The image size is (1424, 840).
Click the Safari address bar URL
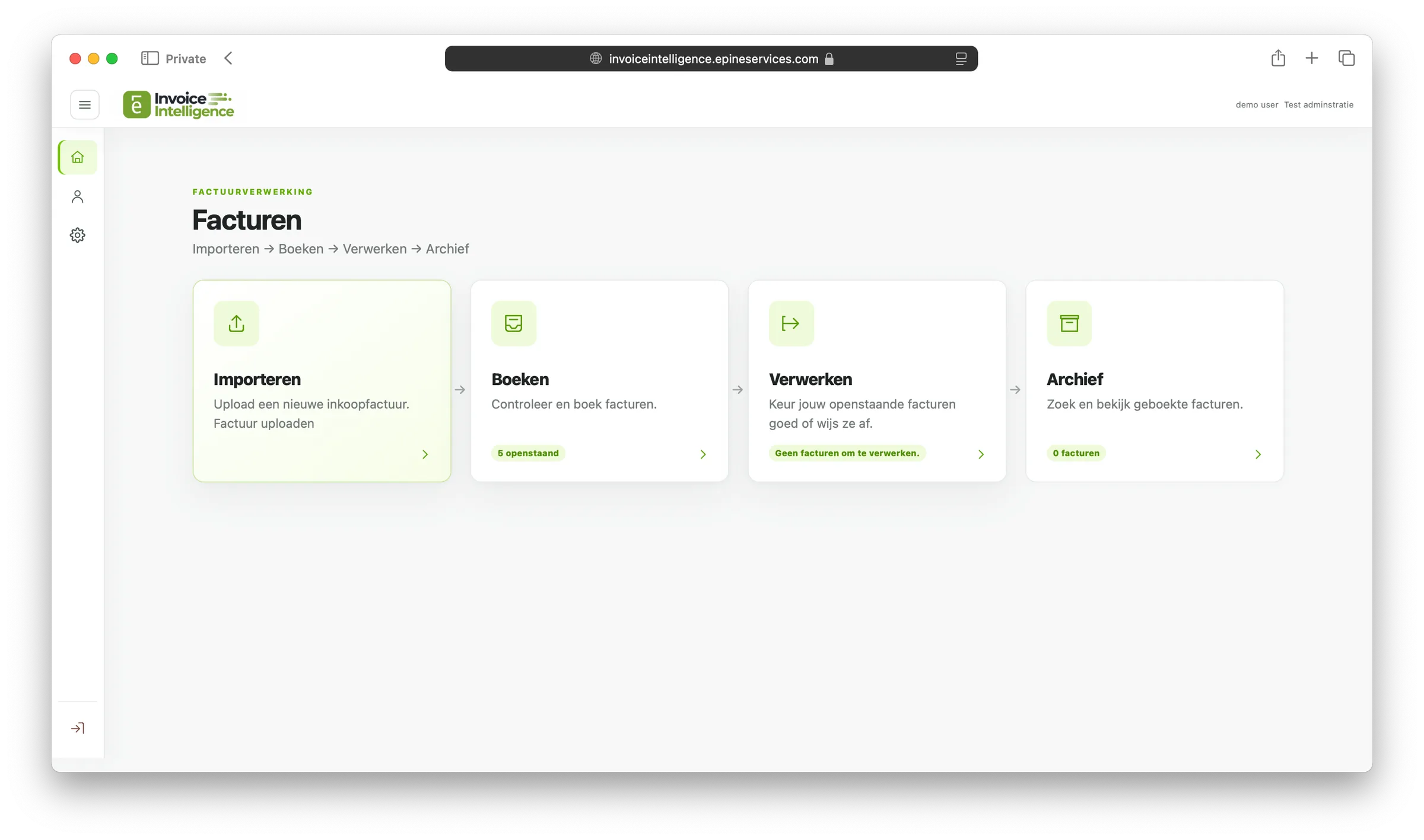pos(713,59)
